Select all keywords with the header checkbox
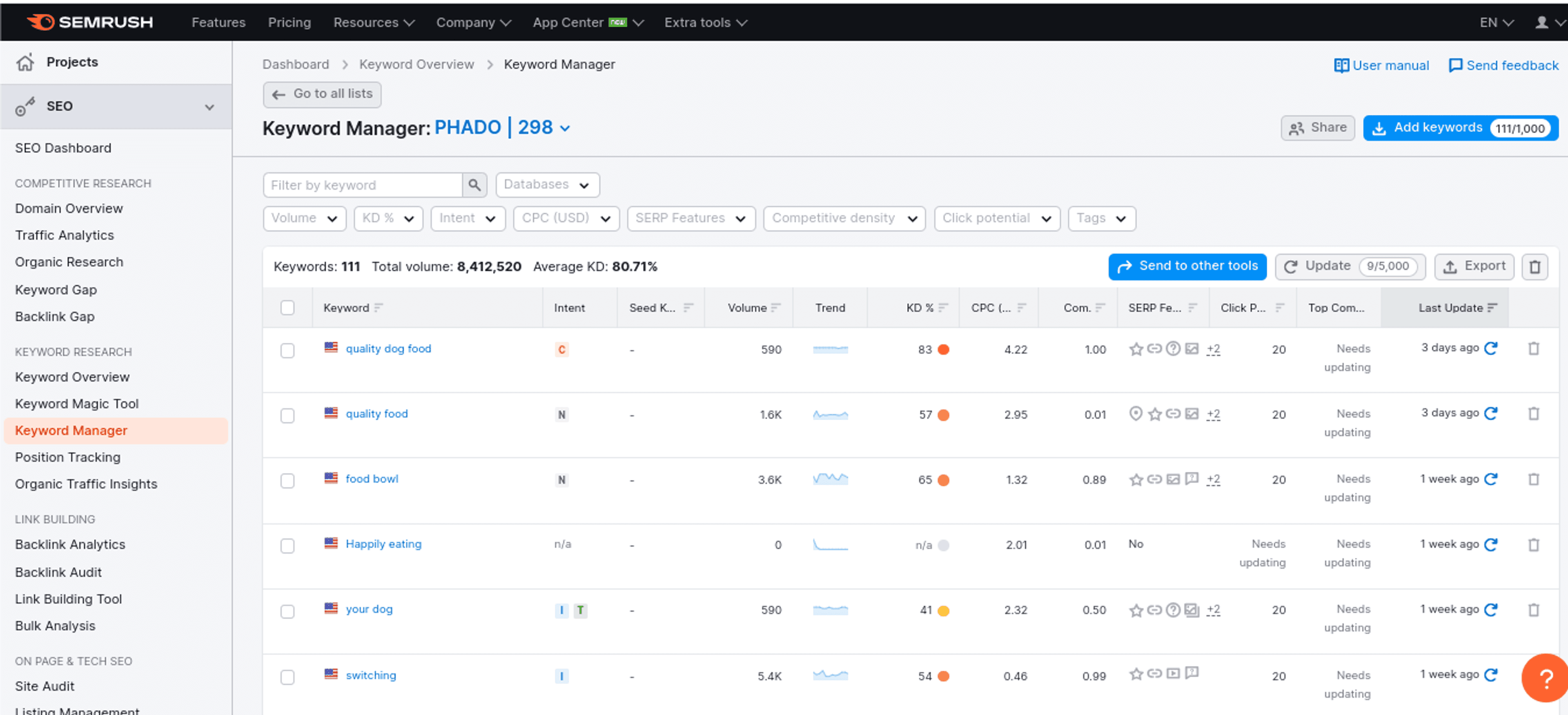 pos(287,308)
